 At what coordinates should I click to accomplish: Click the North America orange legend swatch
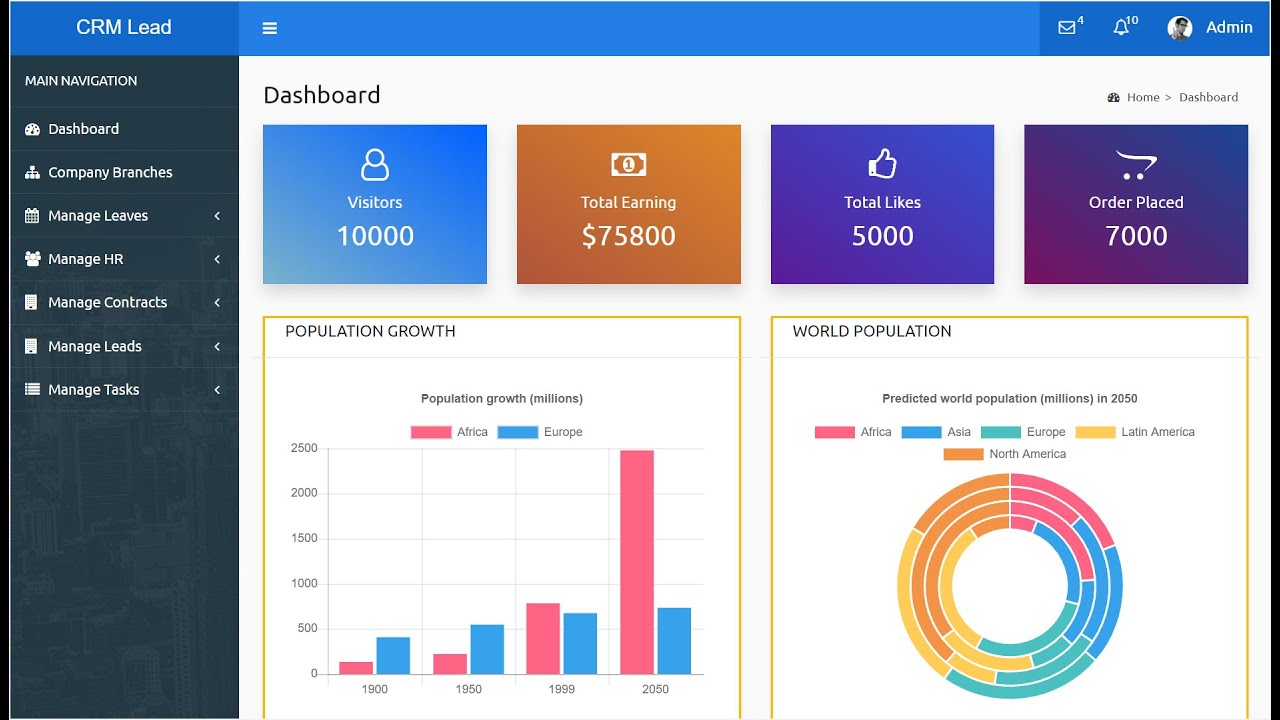coord(963,454)
